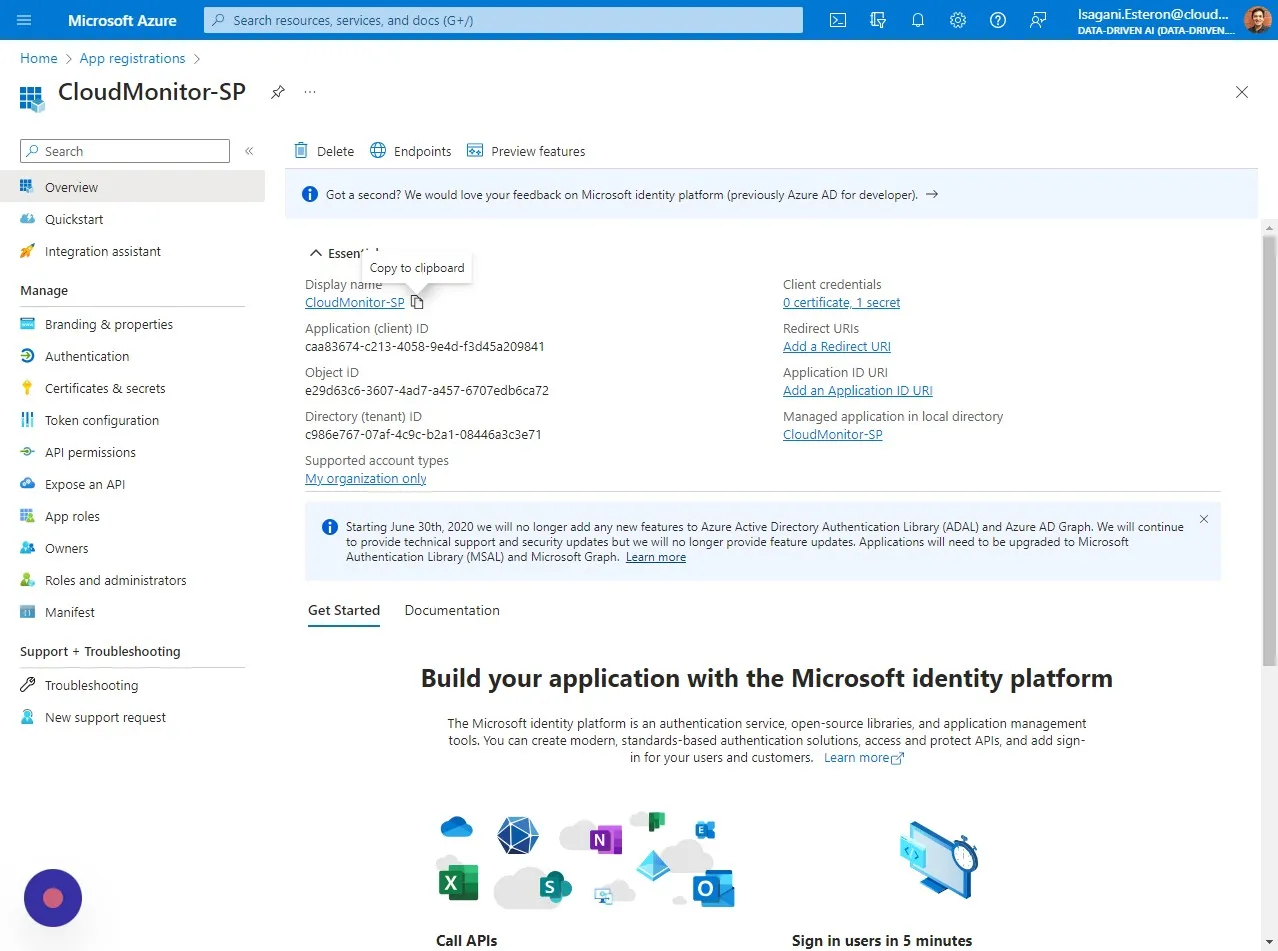Open Preview features
The height and width of the screenshot is (951, 1278).
tap(526, 151)
